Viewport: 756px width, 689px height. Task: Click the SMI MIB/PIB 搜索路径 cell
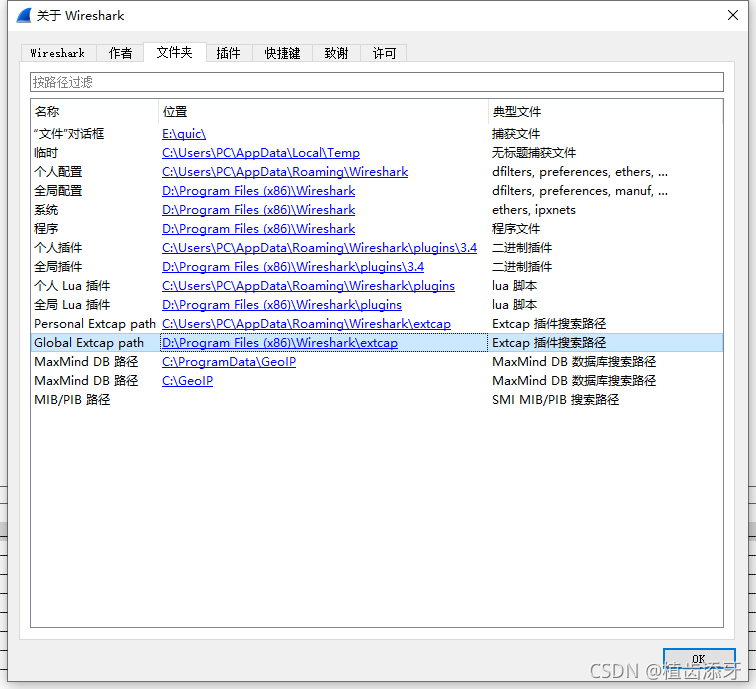555,400
